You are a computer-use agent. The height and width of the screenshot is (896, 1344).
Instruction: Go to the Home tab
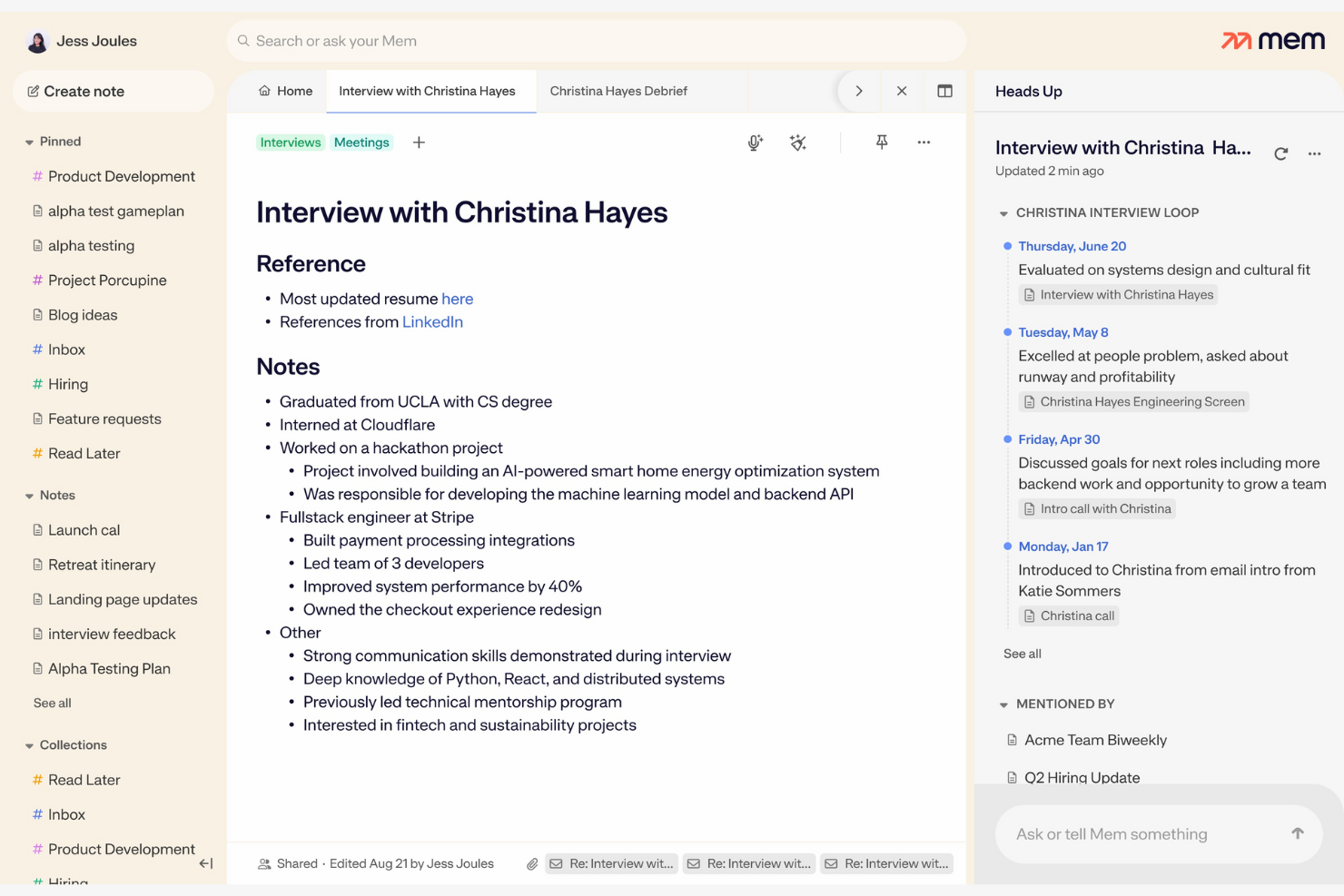pos(285,91)
